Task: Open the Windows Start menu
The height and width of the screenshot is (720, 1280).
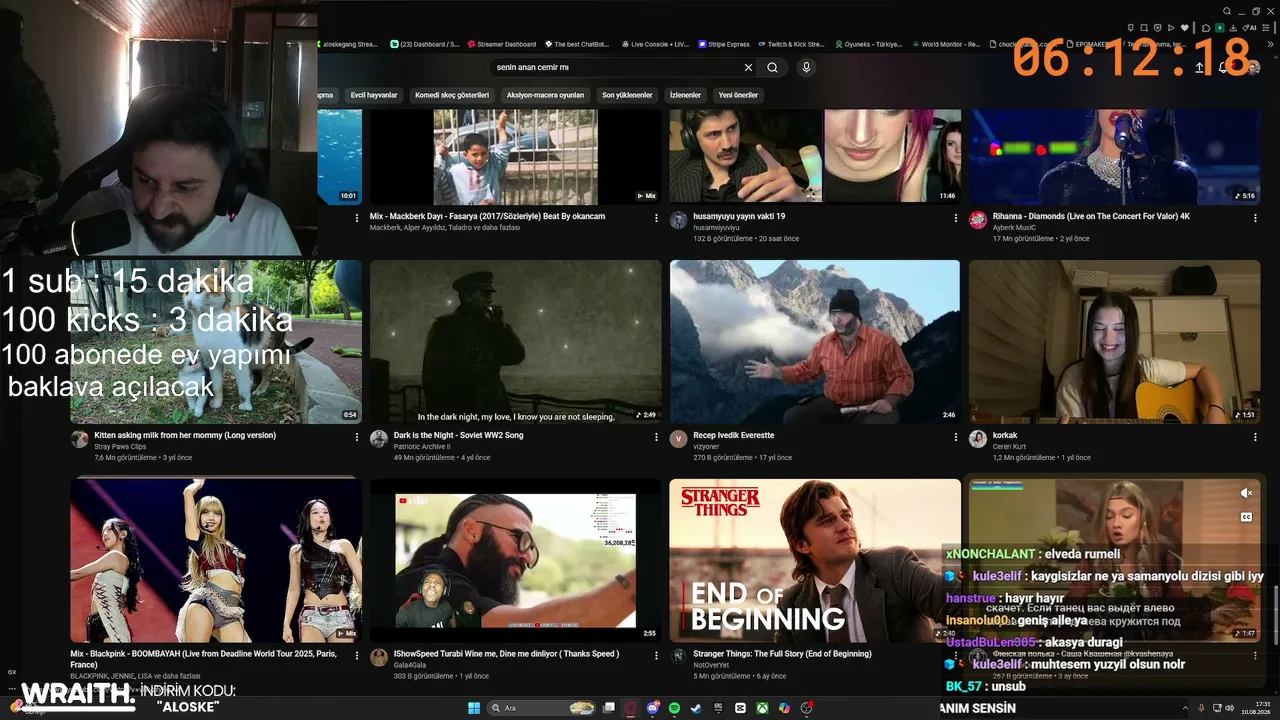Action: point(473,708)
